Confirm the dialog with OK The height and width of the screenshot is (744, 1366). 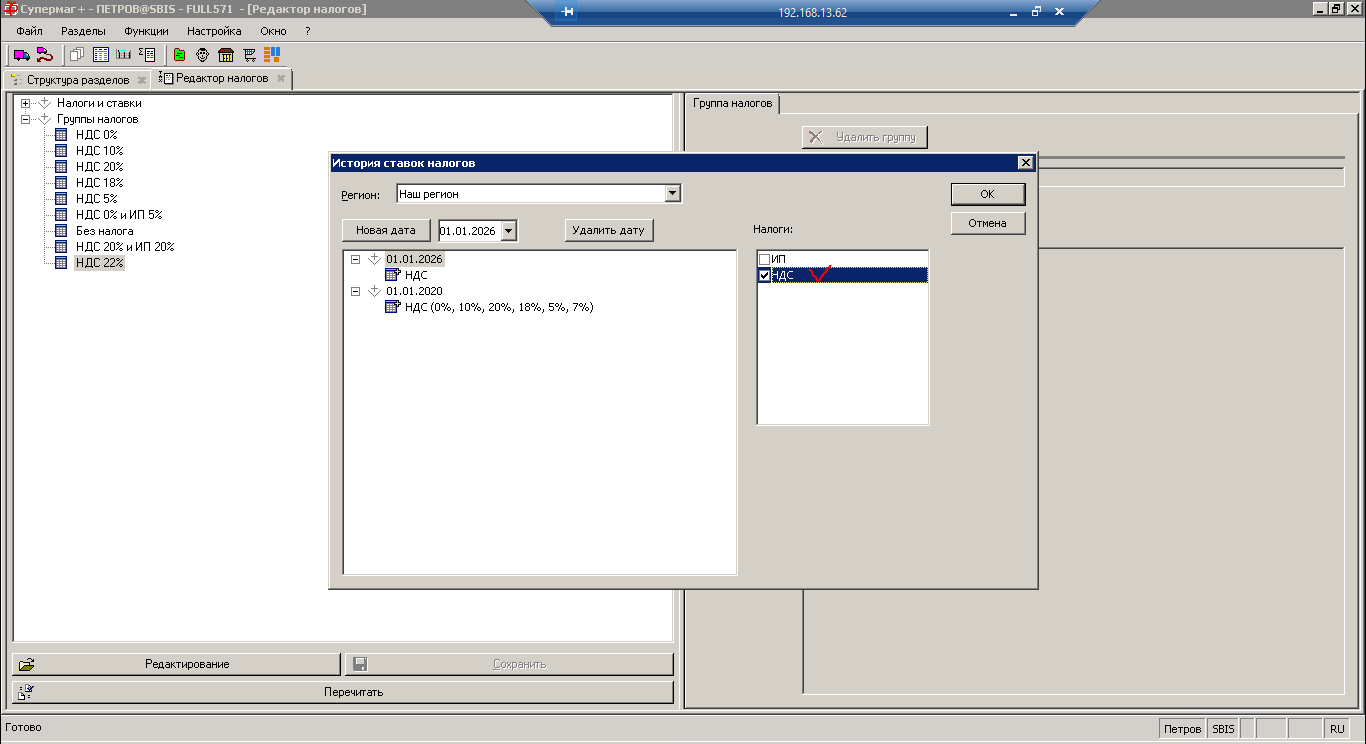tap(987, 194)
